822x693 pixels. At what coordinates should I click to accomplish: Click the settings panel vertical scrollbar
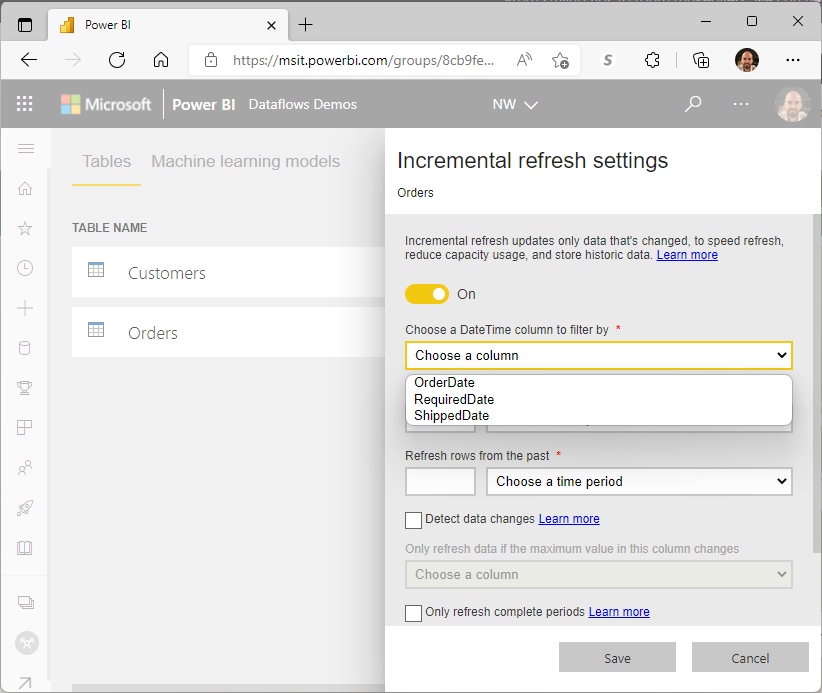pyautogui.click(x=817, y=383)
